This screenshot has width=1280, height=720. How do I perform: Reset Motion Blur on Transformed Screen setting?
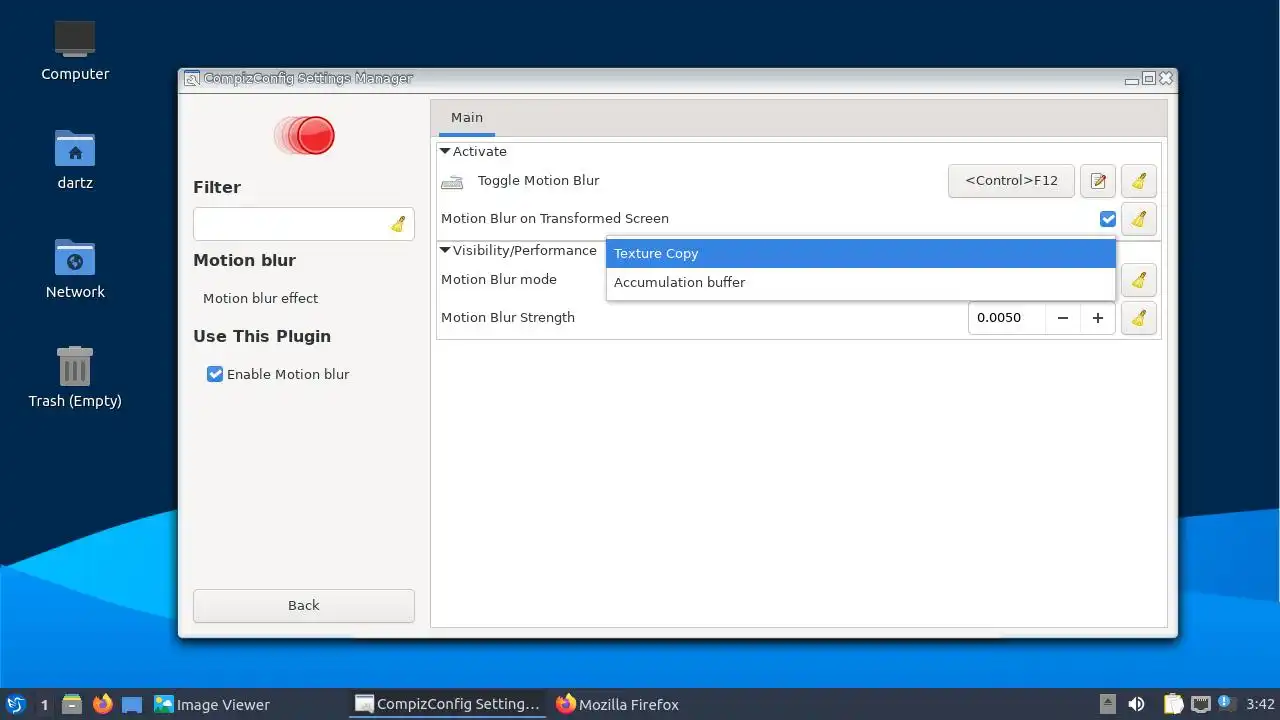pyautogui.click(x=1139, y=219)
